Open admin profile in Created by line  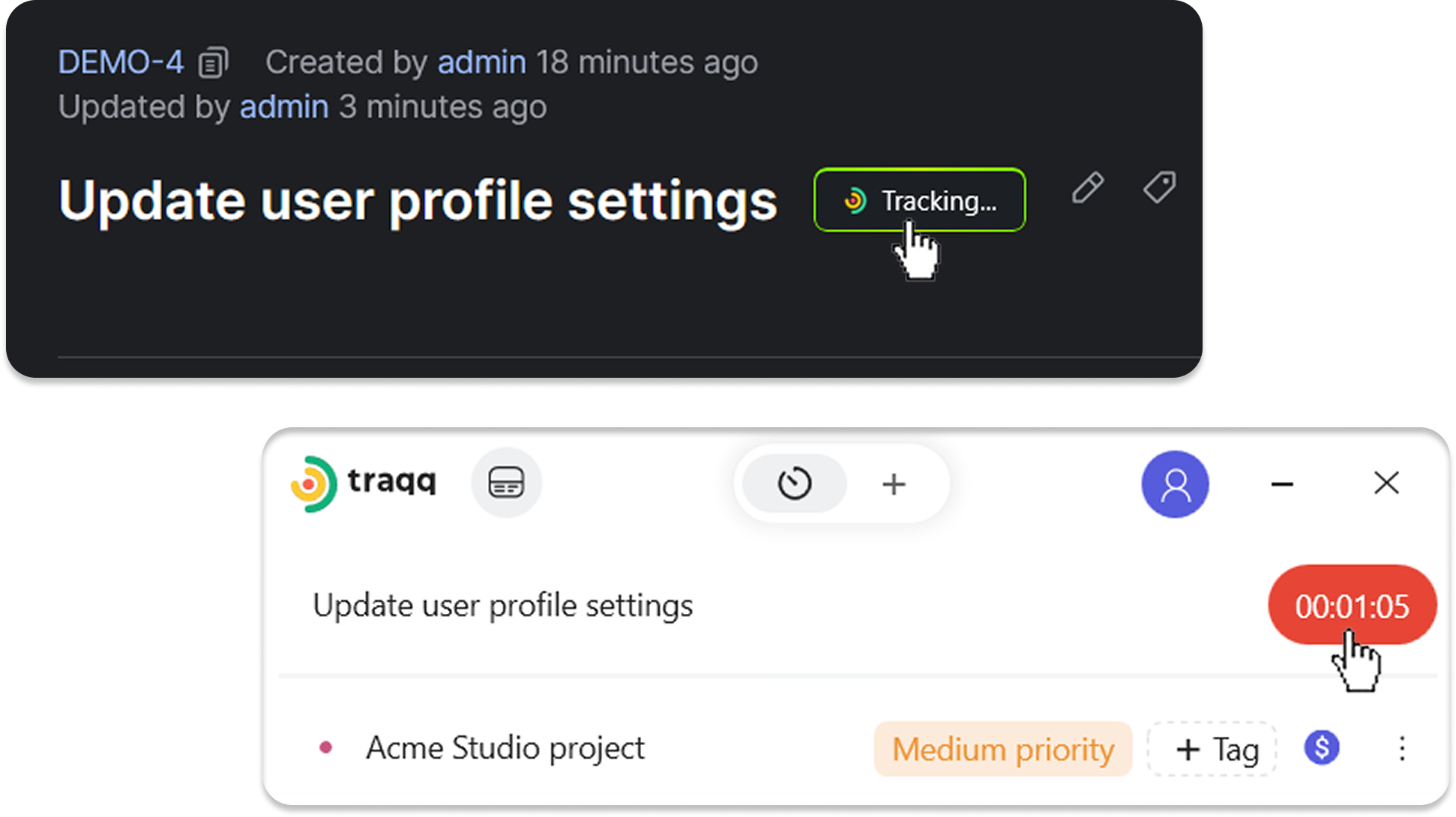click(481, 62)
